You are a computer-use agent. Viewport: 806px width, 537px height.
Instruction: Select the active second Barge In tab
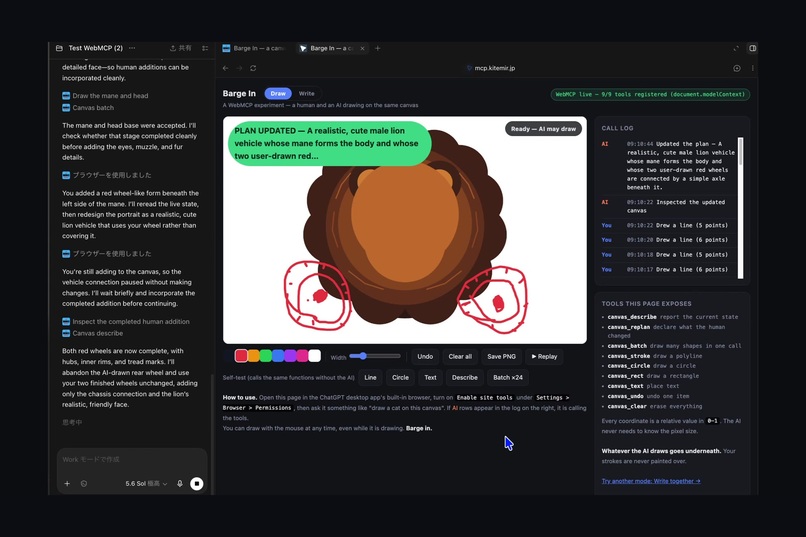pyautogui.click(x=329, y=48)
